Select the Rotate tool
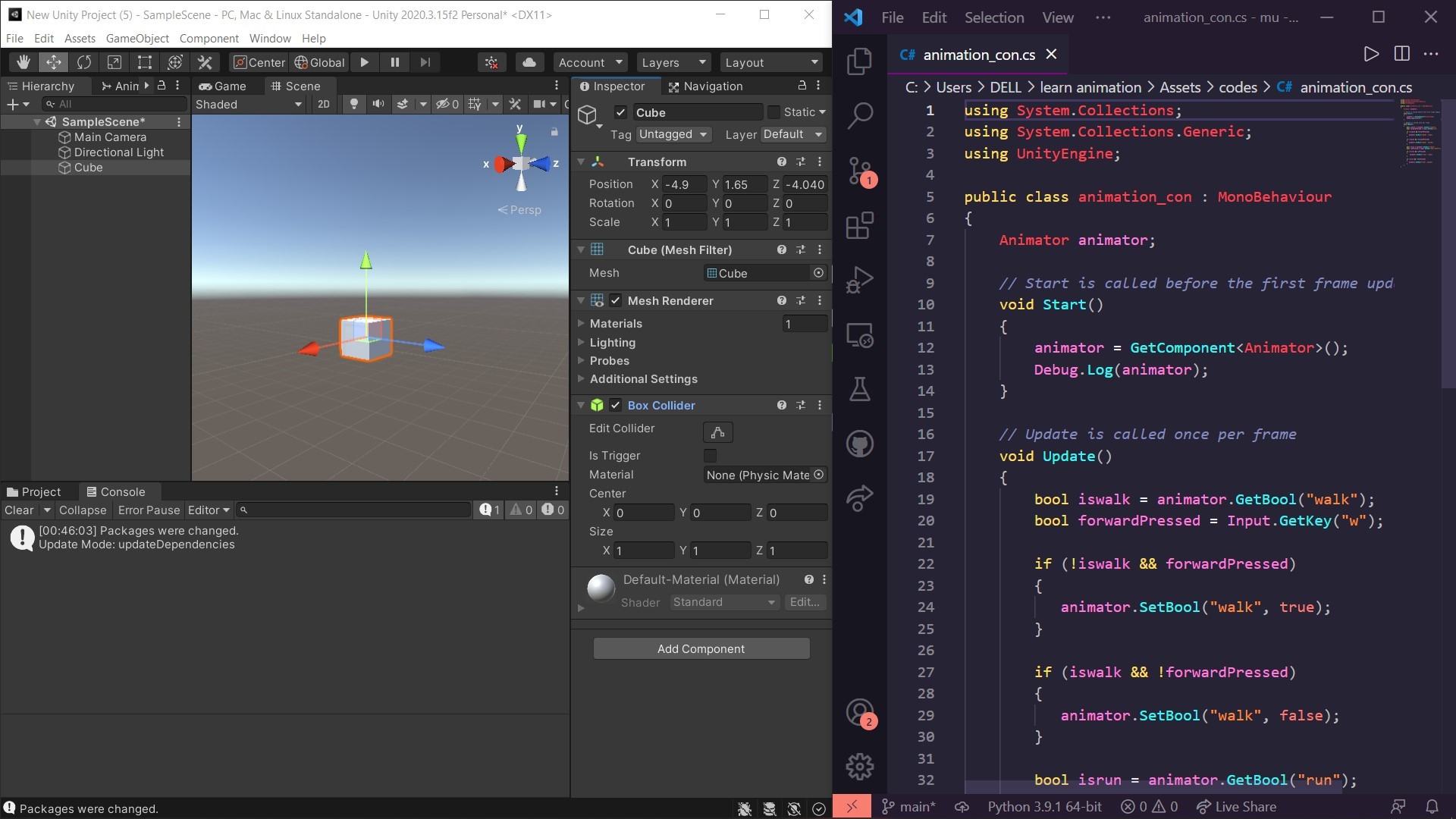The width and height of the screenshot is (1456, 819). (84, 62)
